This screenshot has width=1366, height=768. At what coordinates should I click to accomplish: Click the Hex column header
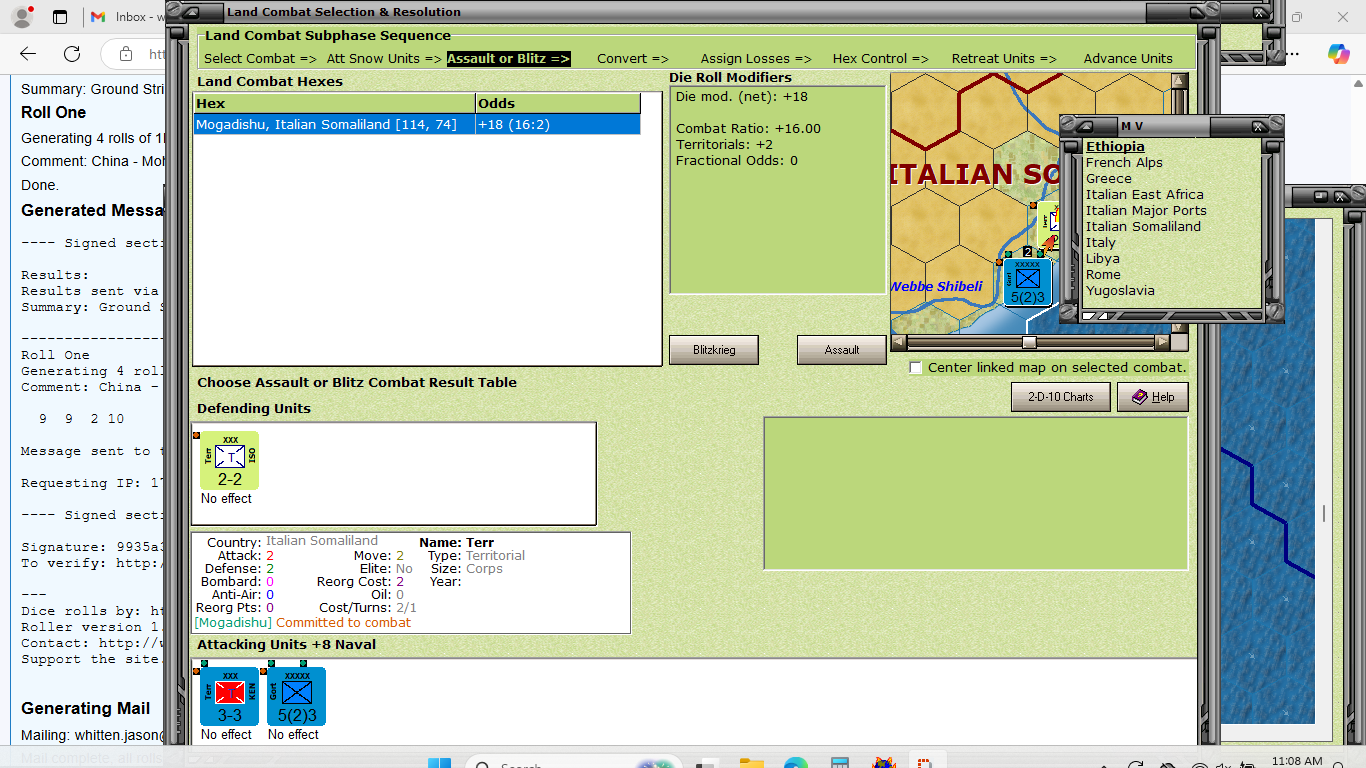click(x=334, y=103)
